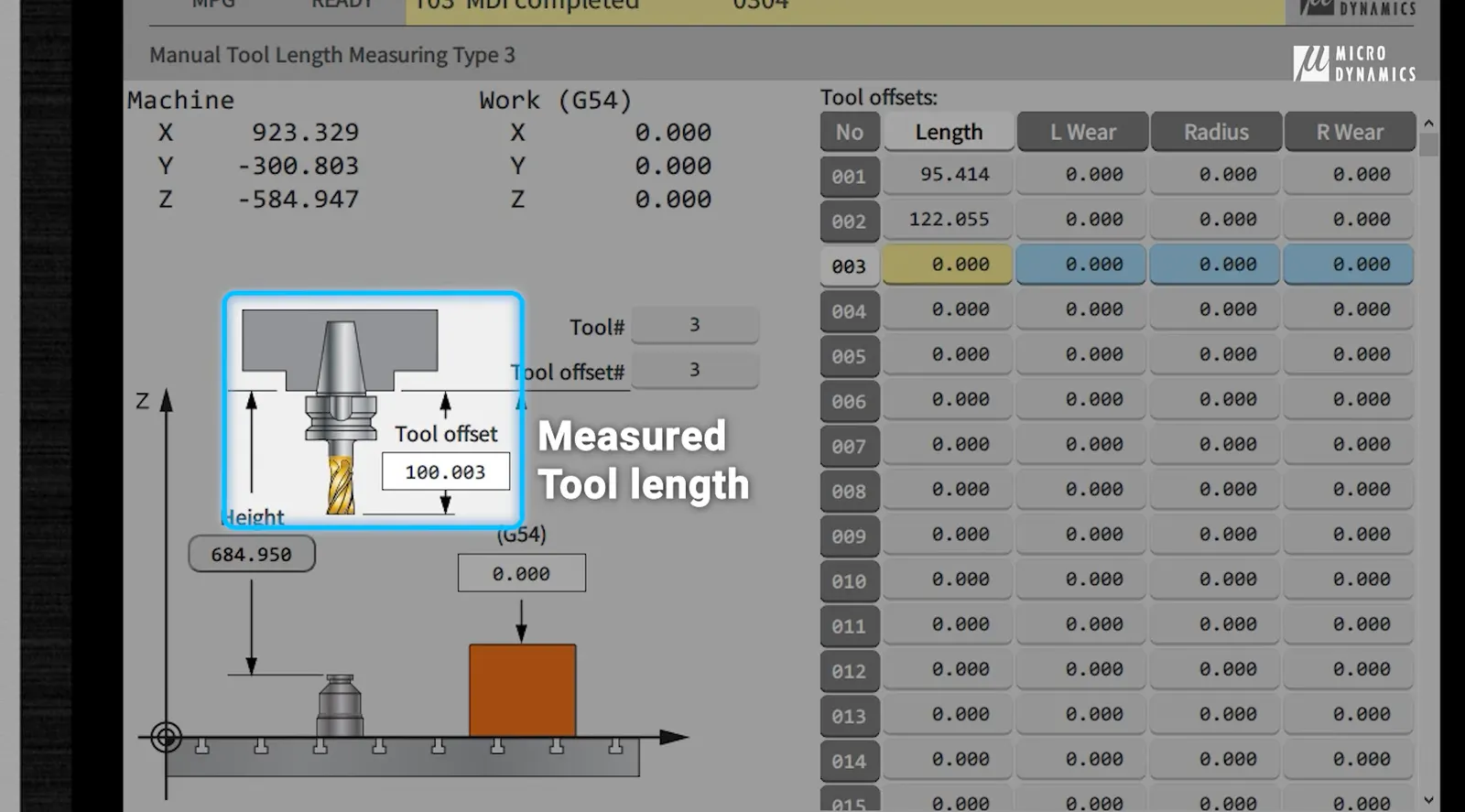Viewport: 1465px width, 812px height.
Task: Click Machine Y value -300.803
Action: 298,166
